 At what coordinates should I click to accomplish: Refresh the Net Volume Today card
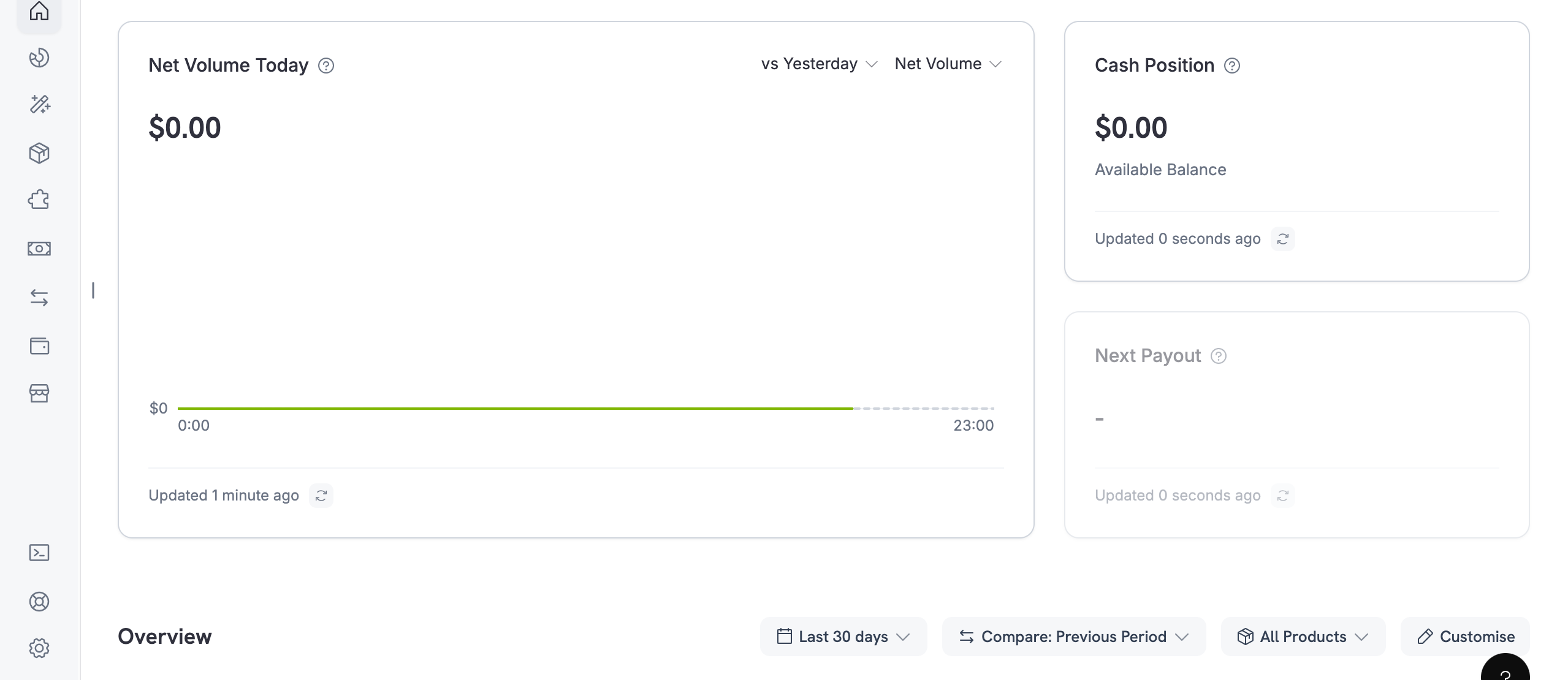321,496
